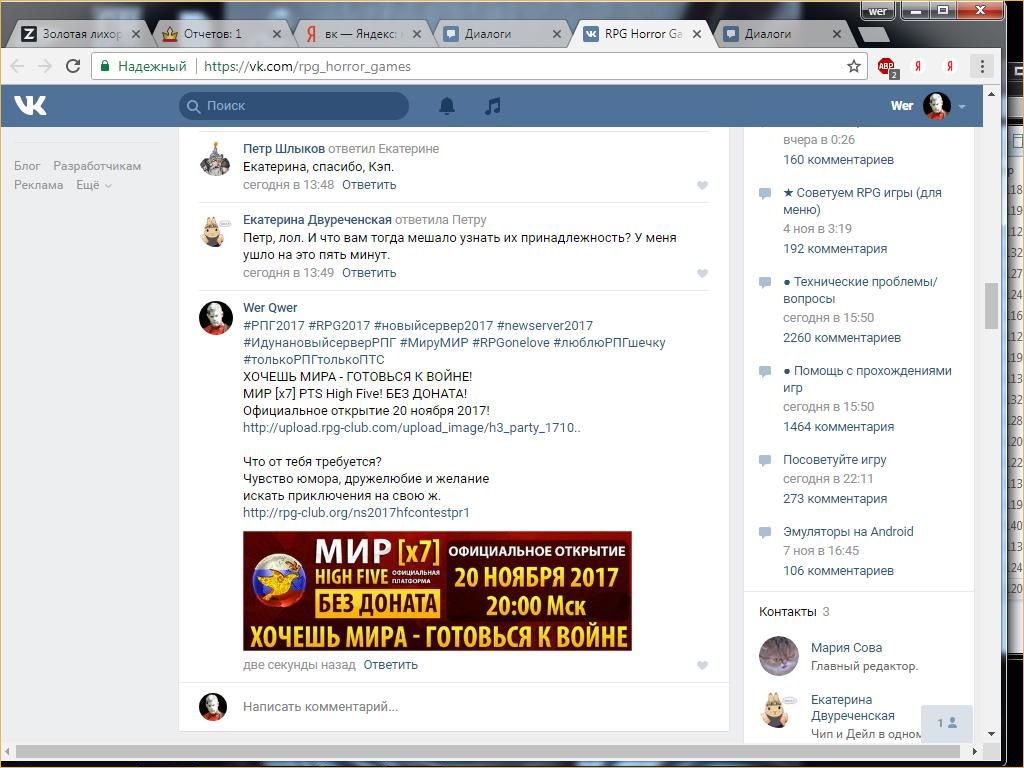This screenshot has width=1024, height=768.
Task: Open 160 комментариев count
Action: [x=839, y=160]
